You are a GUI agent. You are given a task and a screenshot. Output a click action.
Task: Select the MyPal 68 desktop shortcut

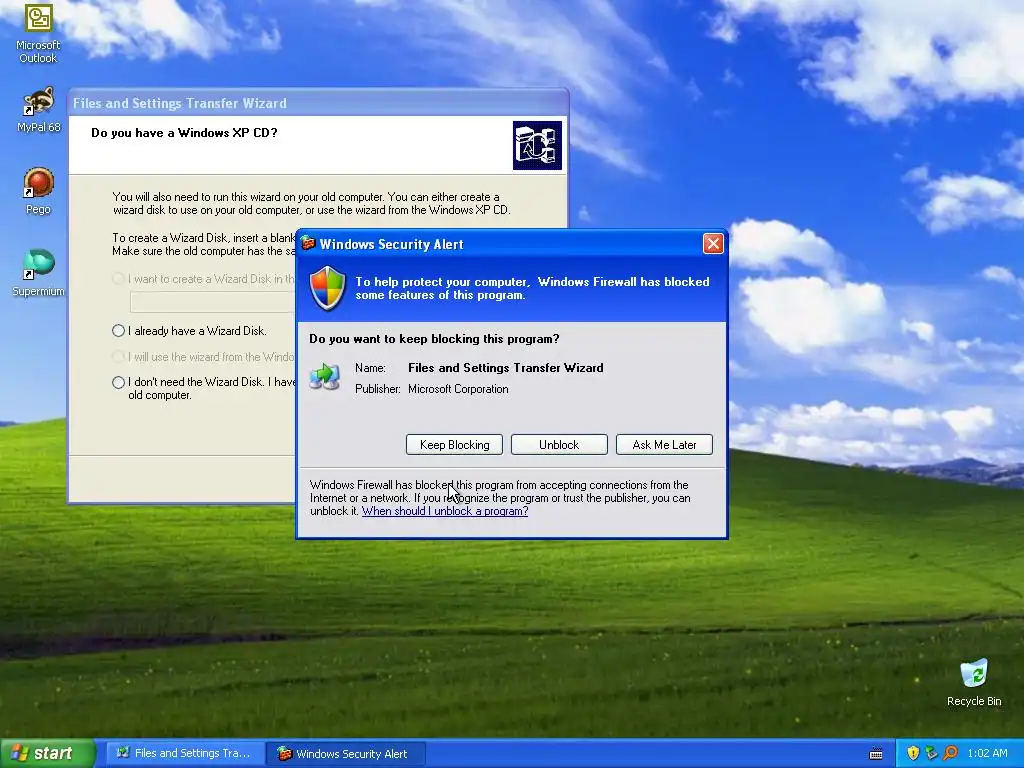coord(38,109)
